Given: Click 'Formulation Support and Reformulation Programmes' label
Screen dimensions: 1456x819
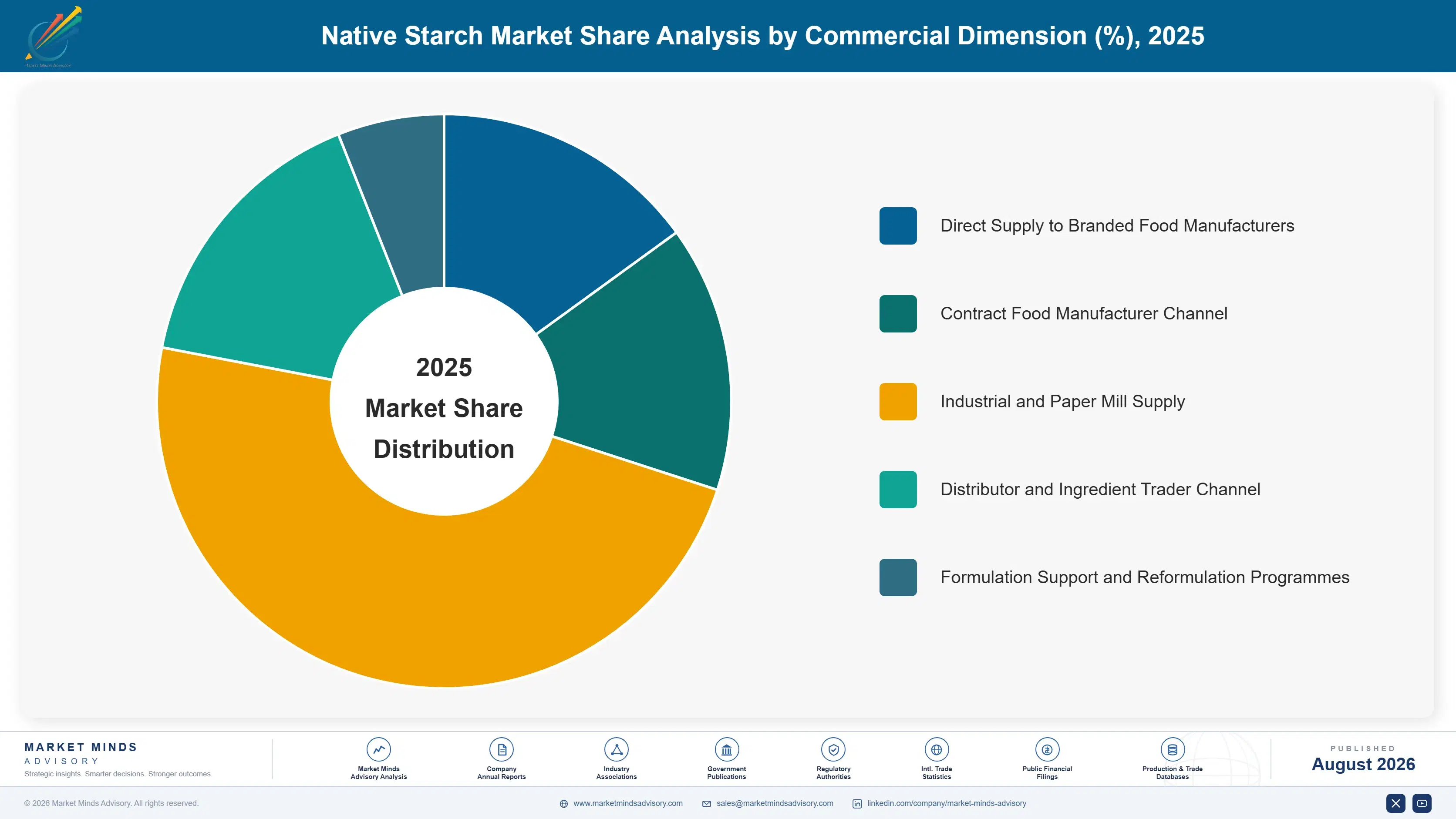Looking at the screenshot, I should (x=1145, y=577).
